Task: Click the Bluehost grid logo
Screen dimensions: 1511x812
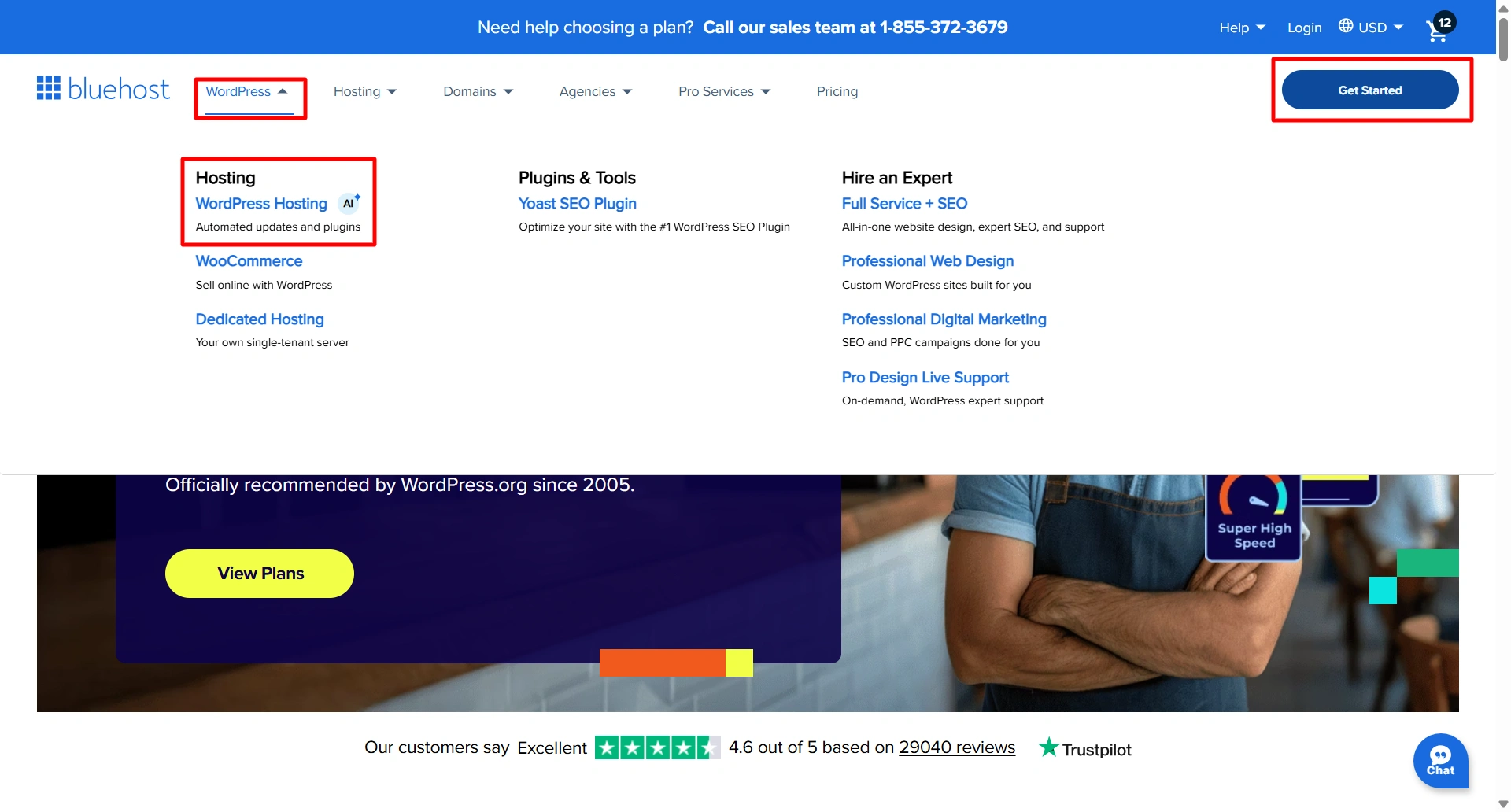Action: pos(103,89)
